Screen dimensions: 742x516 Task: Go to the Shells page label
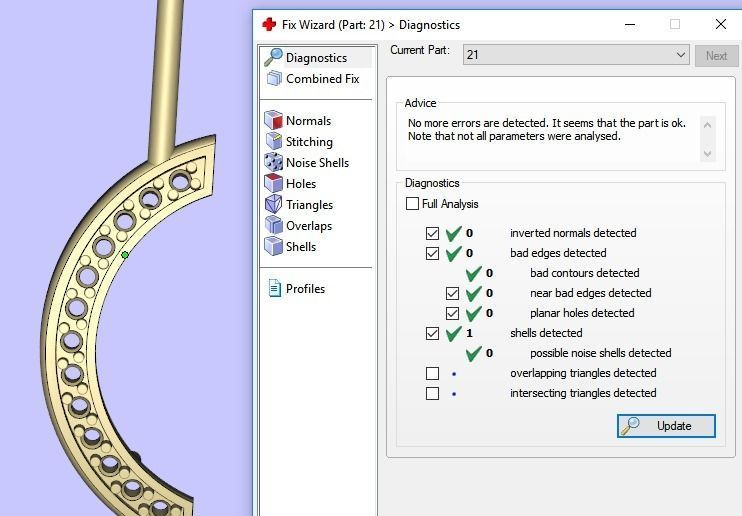301,247
